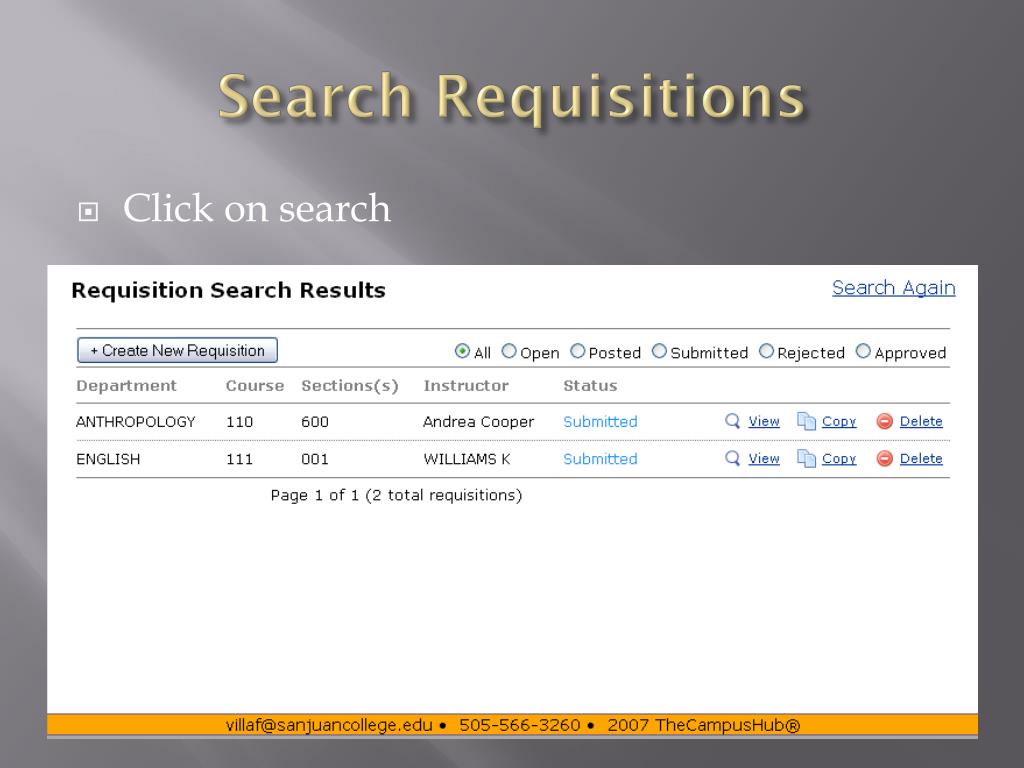Image resolution: width=1024 pixels, height=768 pixels.
Task: Click Copy link for ENGLISH requisition
Action: click(839, 459)
